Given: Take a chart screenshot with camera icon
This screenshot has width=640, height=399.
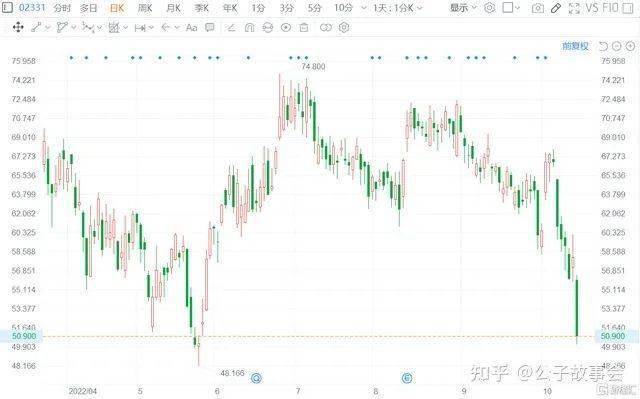Looking at the screenshot, I should pos(538,8).
